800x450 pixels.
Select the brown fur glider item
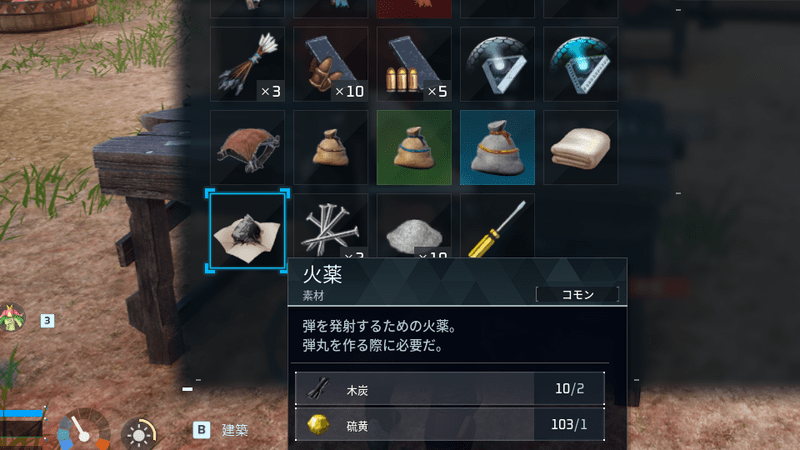click(x=247, y=147)
